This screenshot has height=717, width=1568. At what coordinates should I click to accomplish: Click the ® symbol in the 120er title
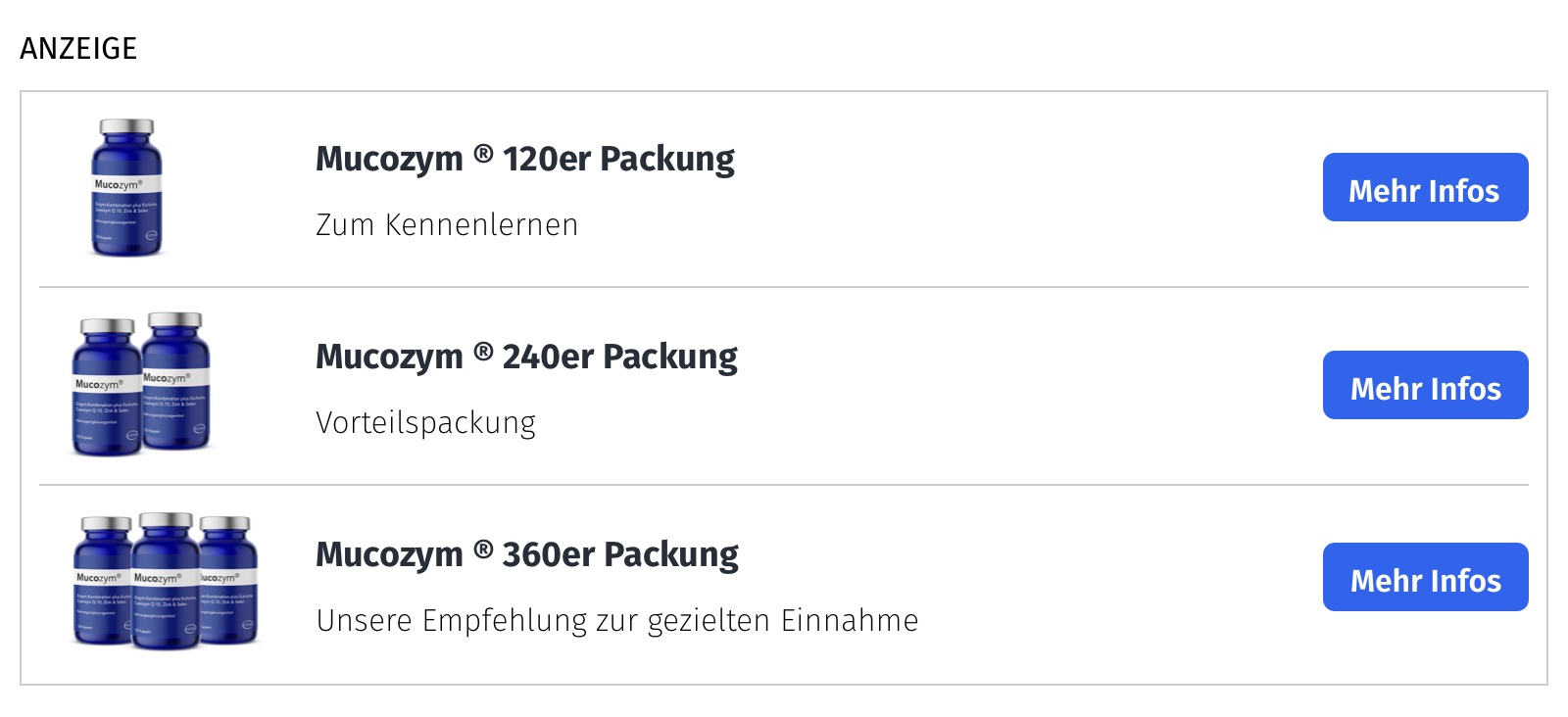pyautogui.click(x=483, y=154)
